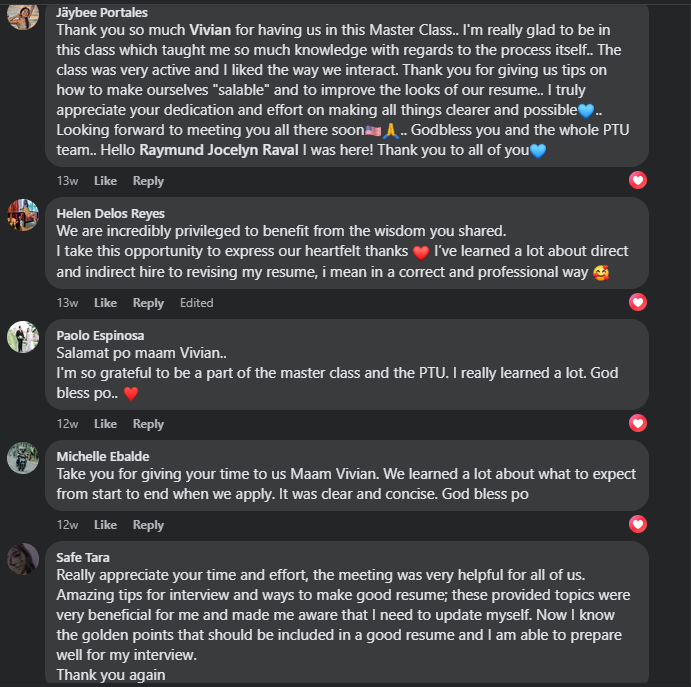Like Jaybee Portales' comment

105,181
